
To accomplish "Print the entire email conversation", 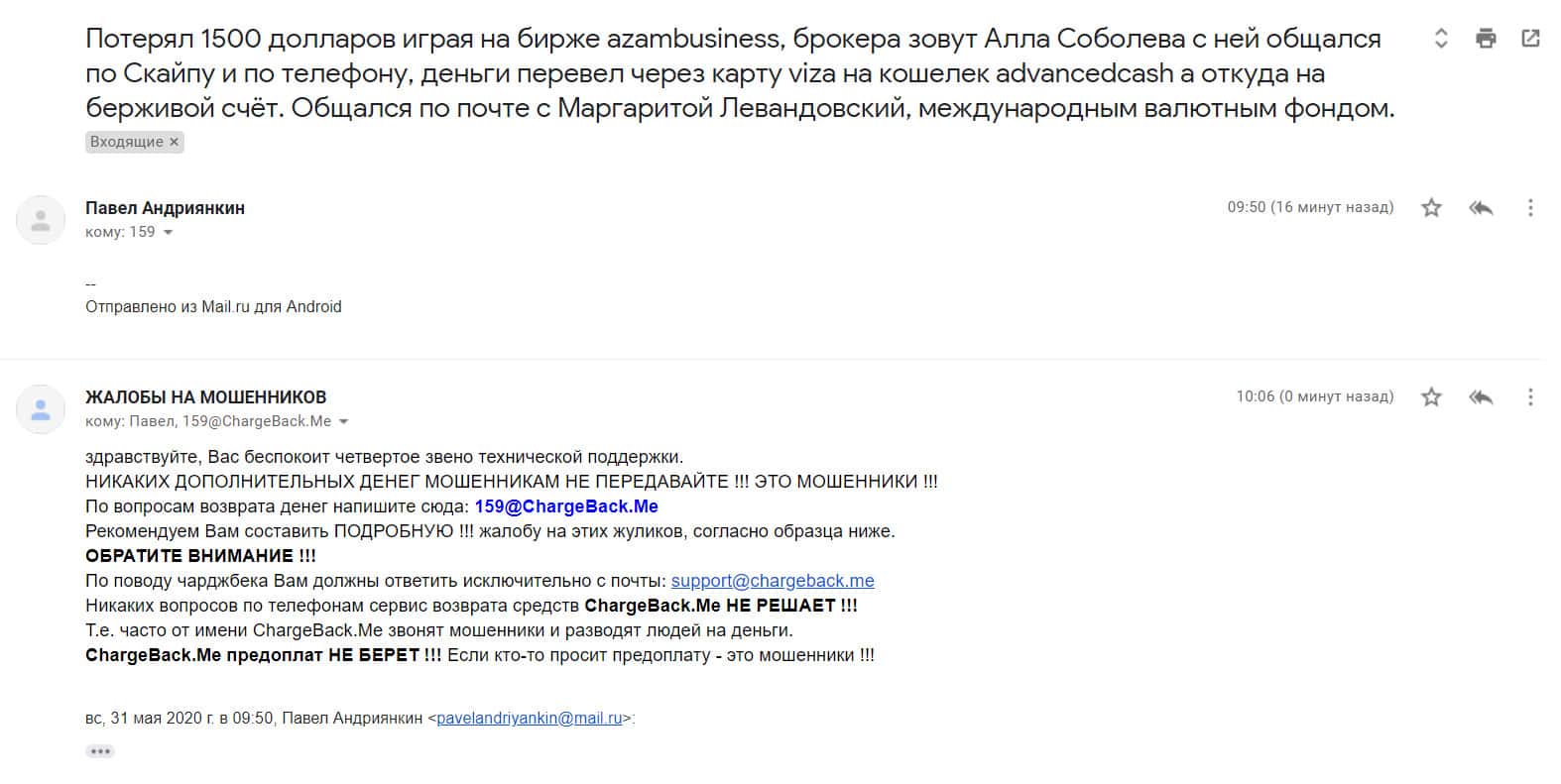I will pyautogui.click(x=1486, y=39).
